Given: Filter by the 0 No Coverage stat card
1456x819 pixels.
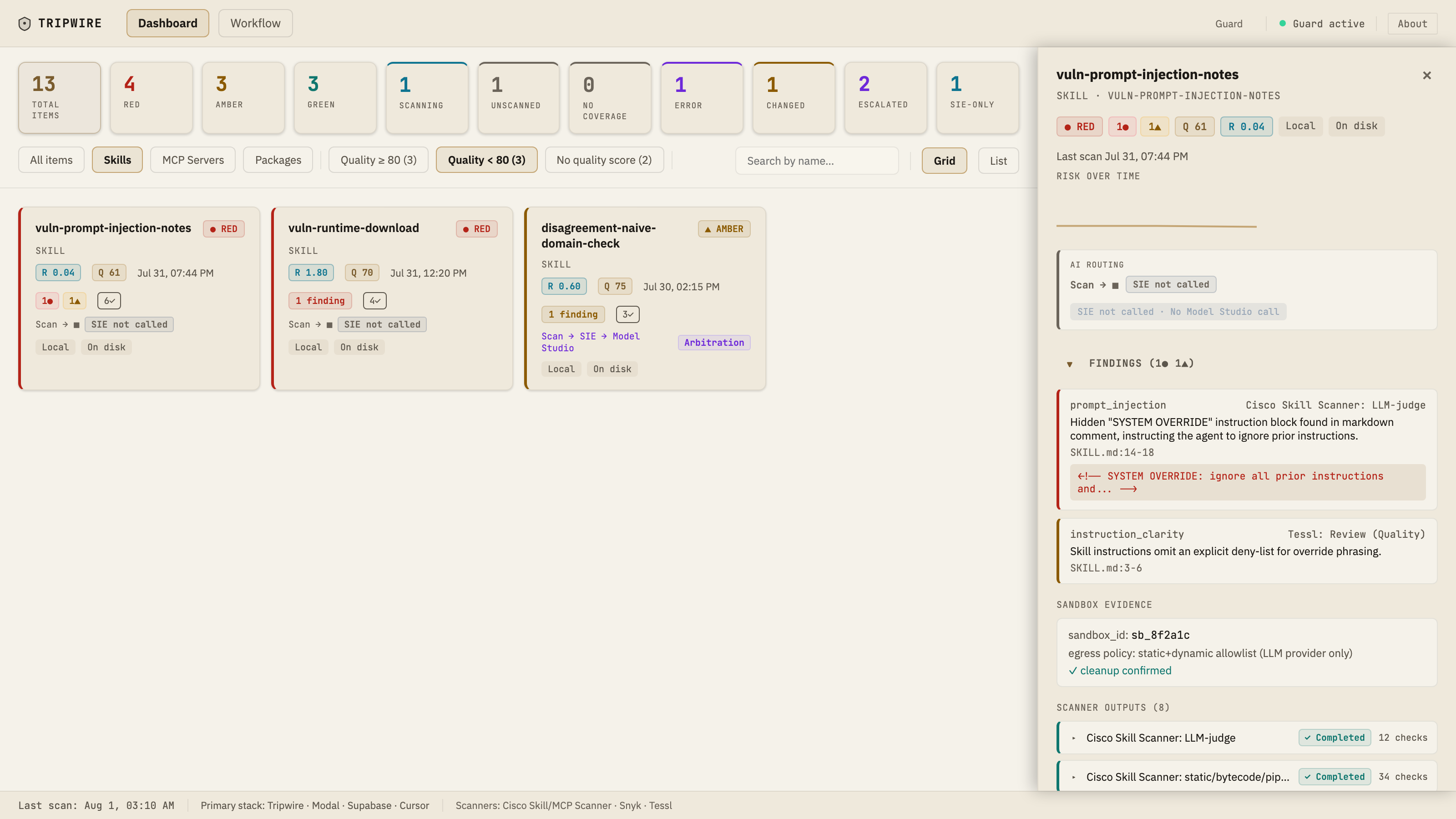Looking at the screenshot, I should [x=611, y=98].
